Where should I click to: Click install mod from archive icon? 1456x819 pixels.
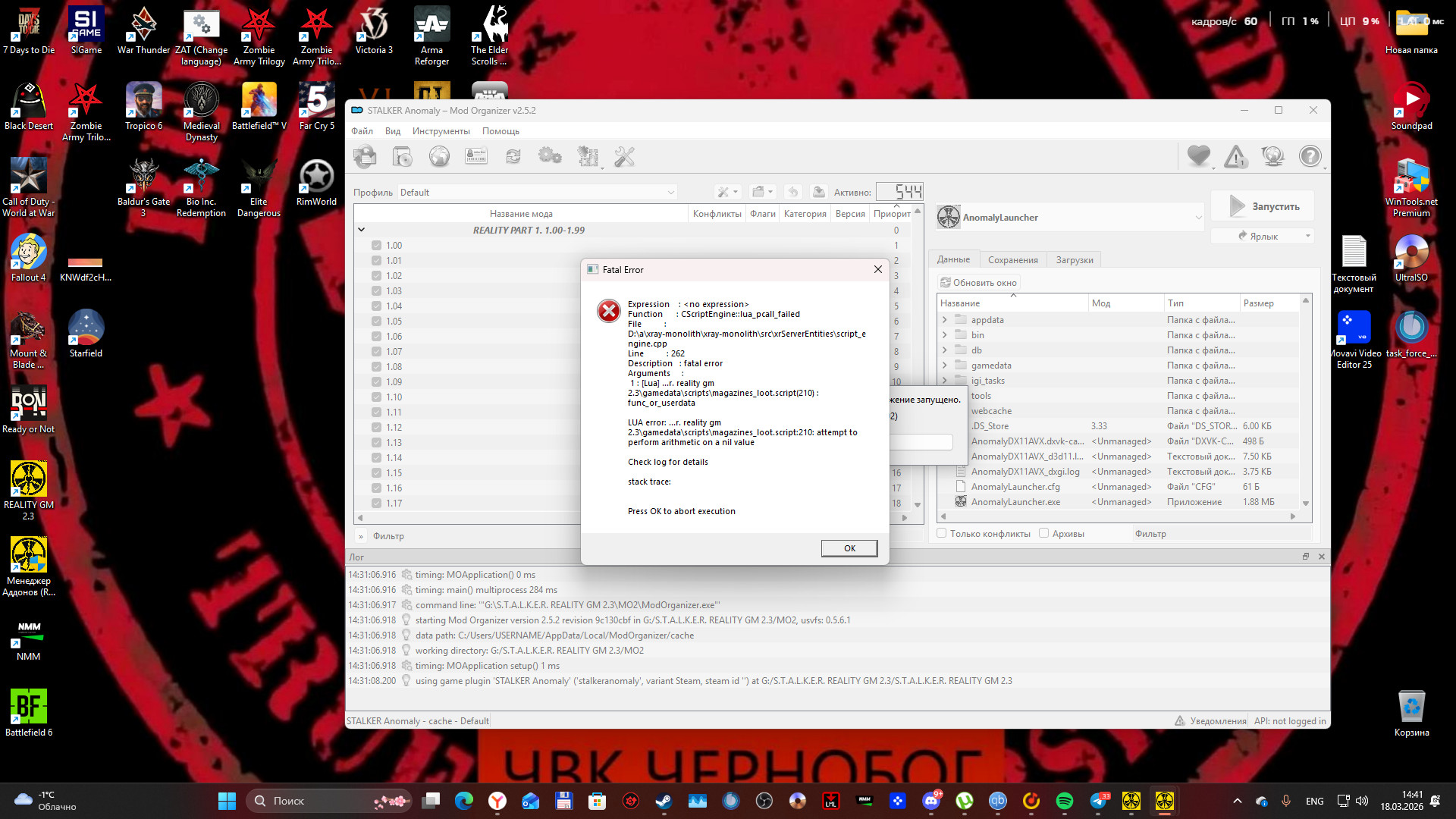coord(402,157)
